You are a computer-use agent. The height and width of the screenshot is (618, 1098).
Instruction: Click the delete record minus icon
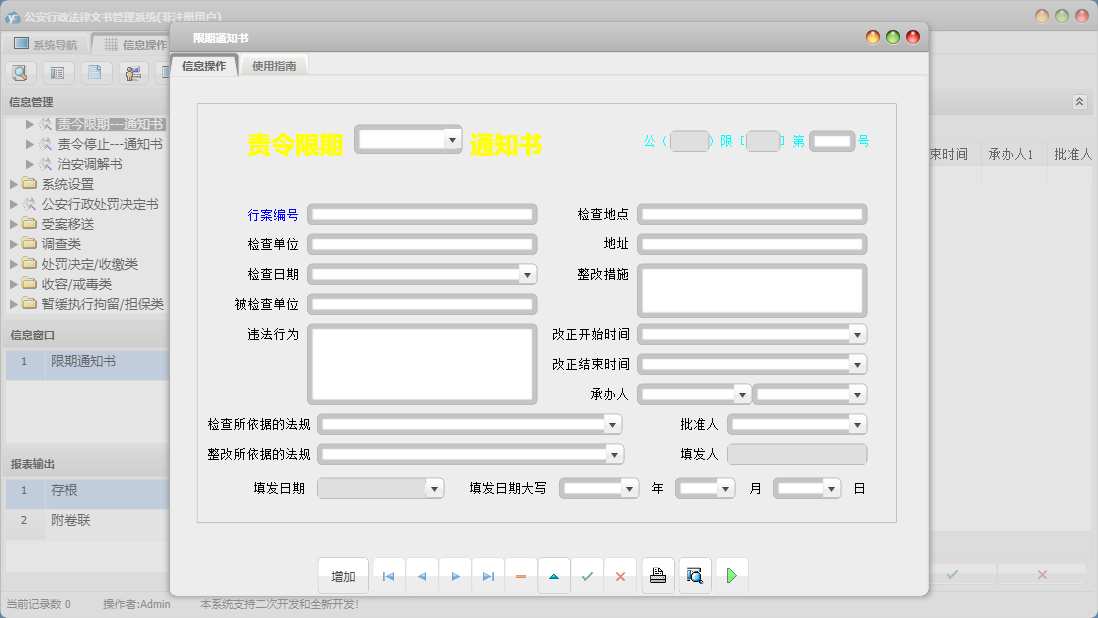click(521, 575)
